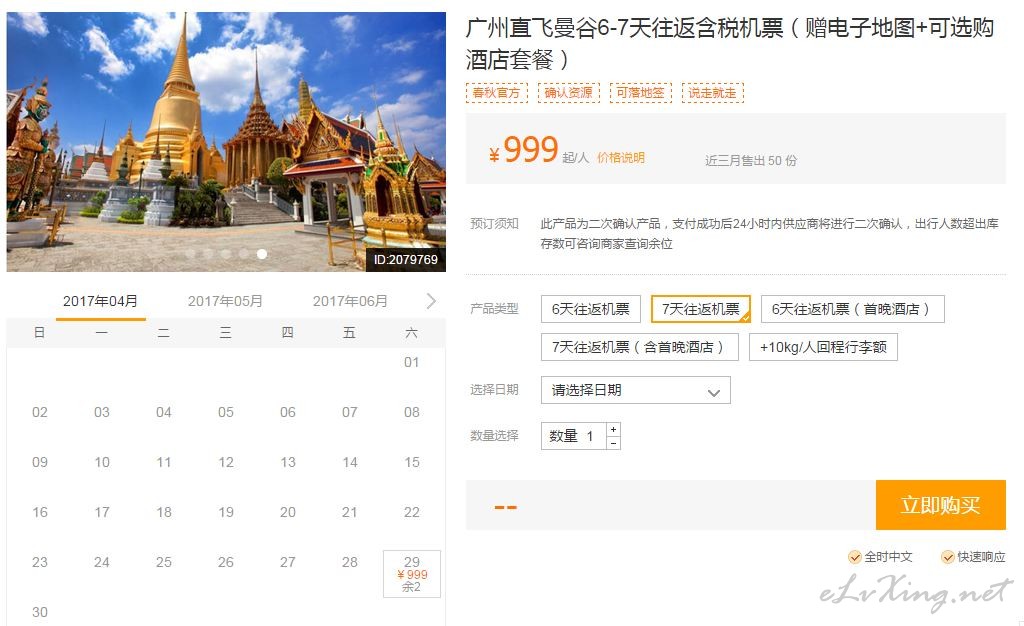Viewport: 1024px width, 626px height.
Task: Switch to the 2017年04月 calendar tab
Action: point(101,302)
